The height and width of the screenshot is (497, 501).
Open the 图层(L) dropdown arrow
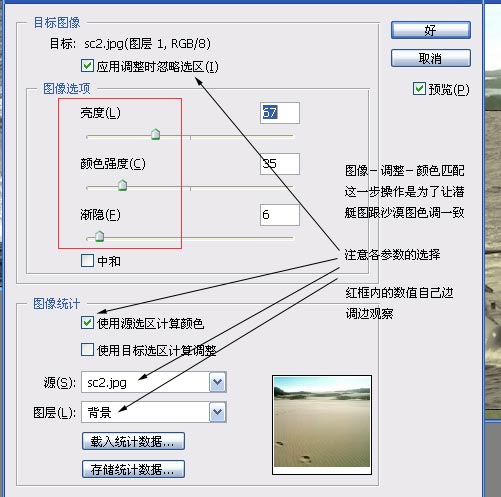pos(218,412)
